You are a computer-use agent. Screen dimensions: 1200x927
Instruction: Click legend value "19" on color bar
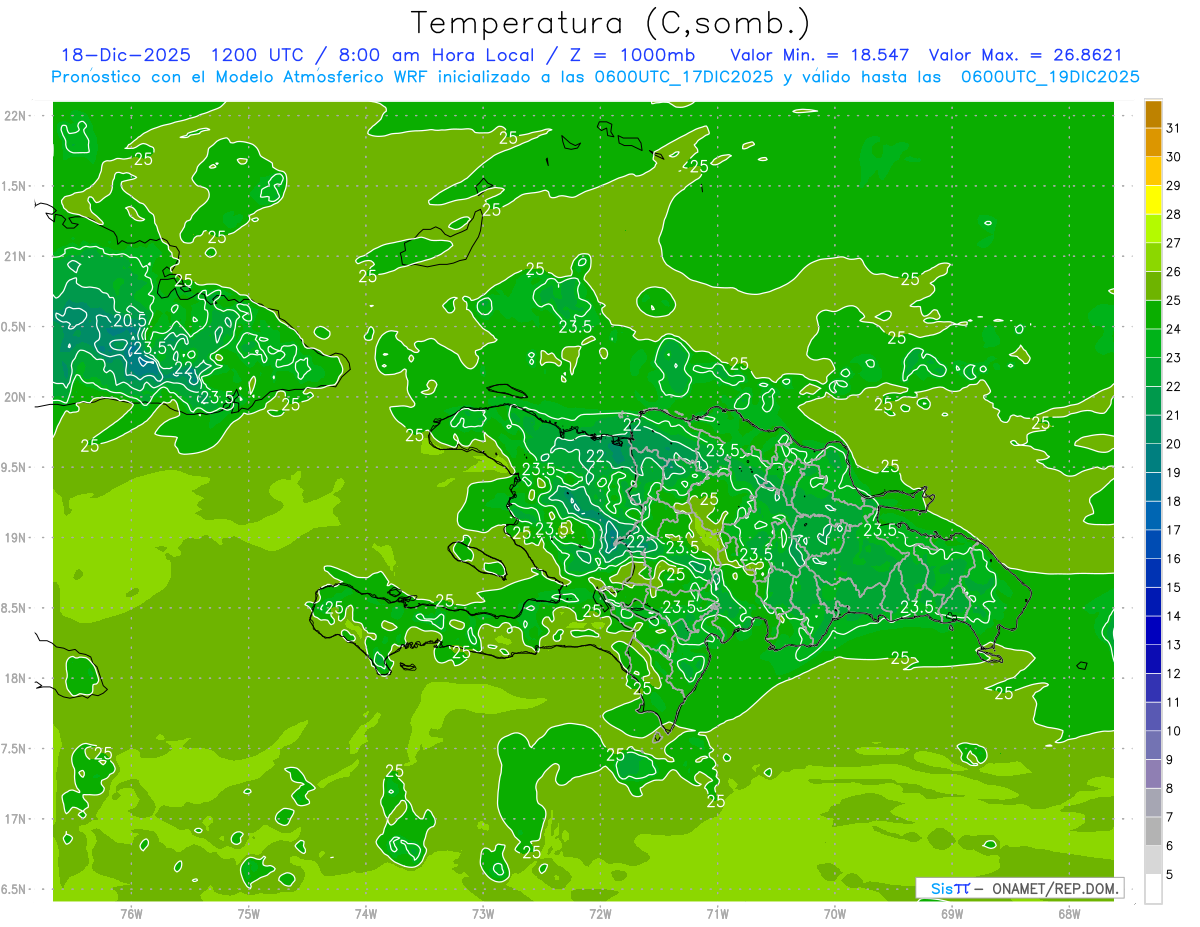pyautogui.click(x=1174, y=472)
